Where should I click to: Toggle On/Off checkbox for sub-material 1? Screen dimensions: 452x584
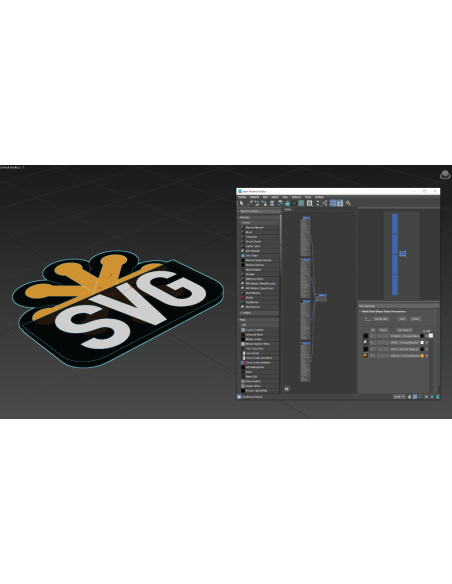coord(427,336)
